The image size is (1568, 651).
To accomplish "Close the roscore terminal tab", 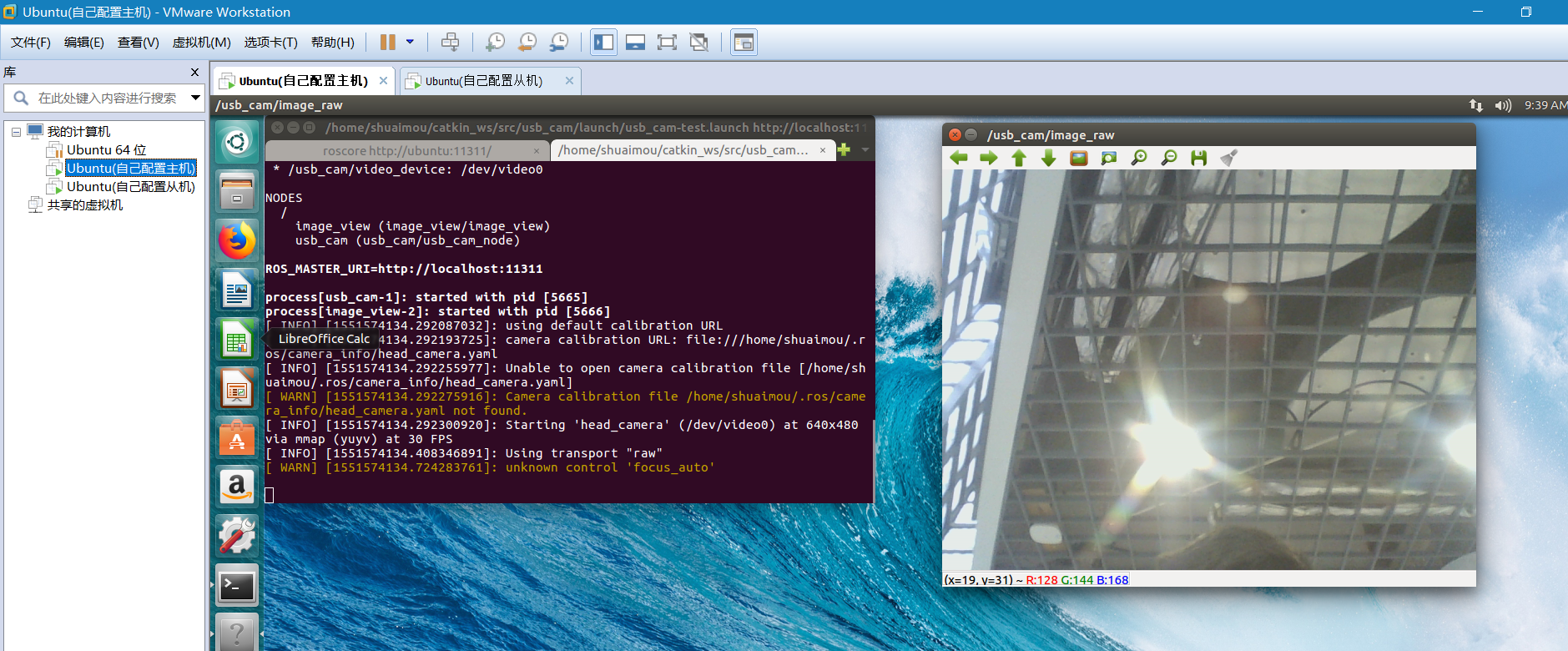I will 537,150.
